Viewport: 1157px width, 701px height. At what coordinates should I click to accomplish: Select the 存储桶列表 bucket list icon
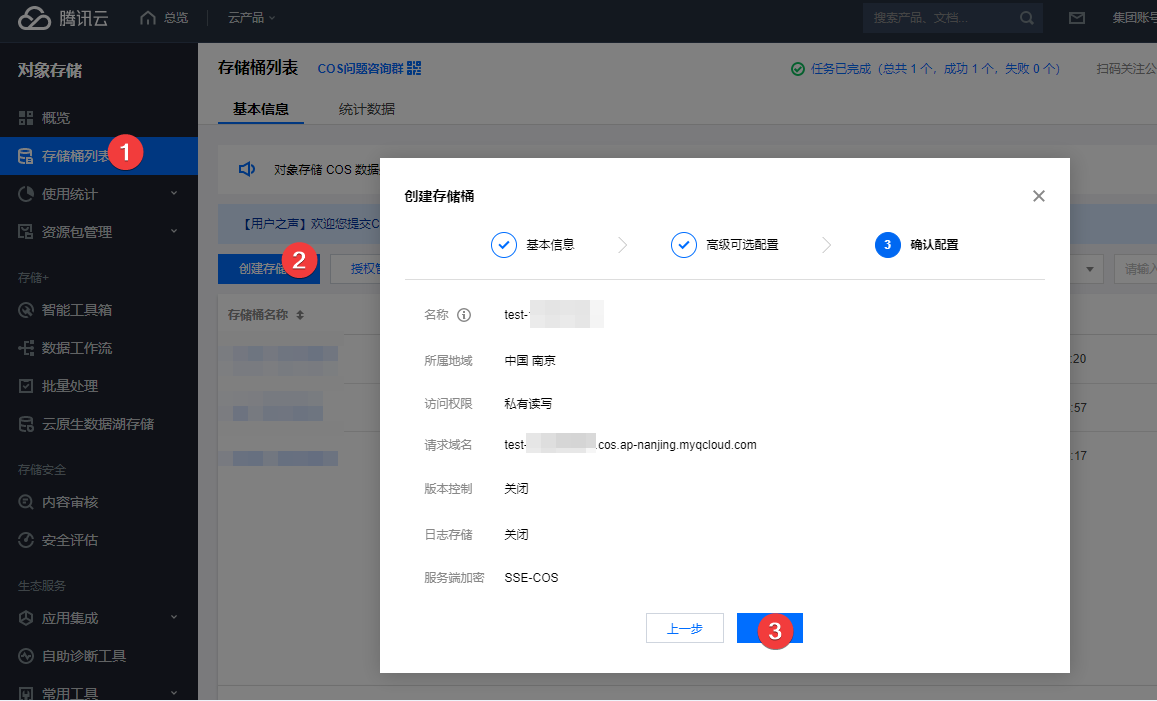pyautogui.click(x=27, y=155)
